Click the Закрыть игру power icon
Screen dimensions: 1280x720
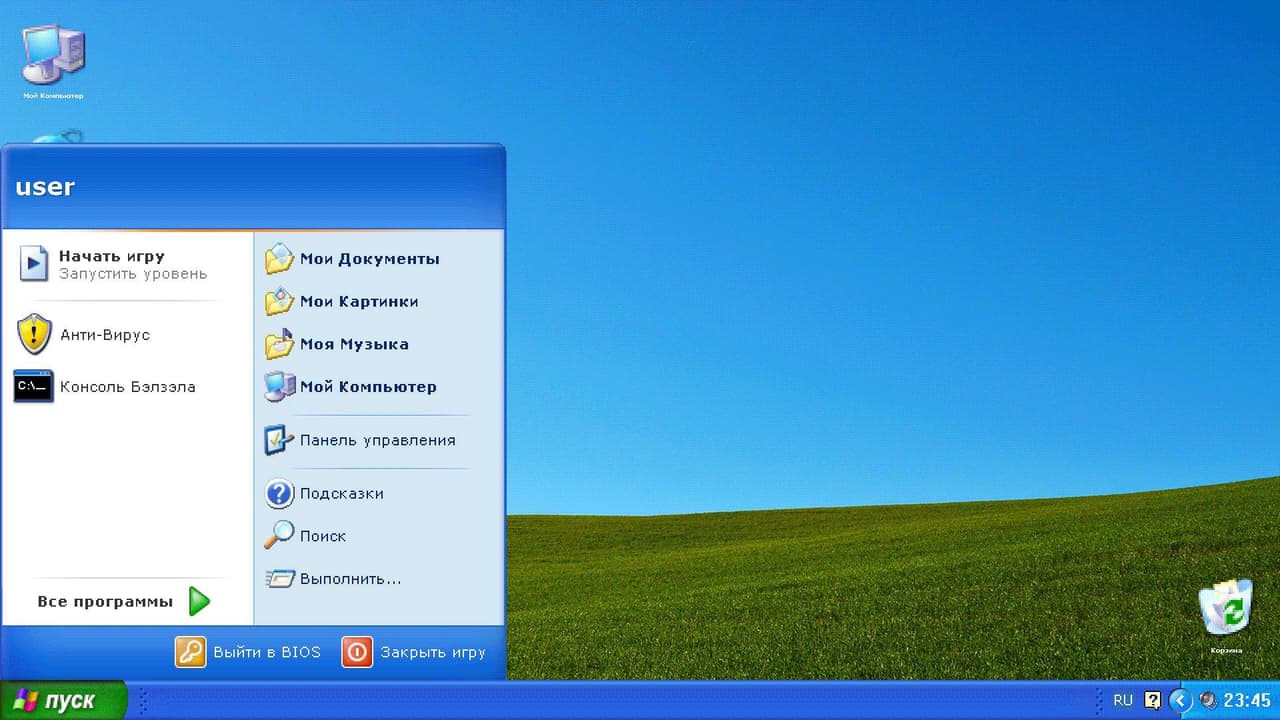pyautogui.click(x=357, y=652)
